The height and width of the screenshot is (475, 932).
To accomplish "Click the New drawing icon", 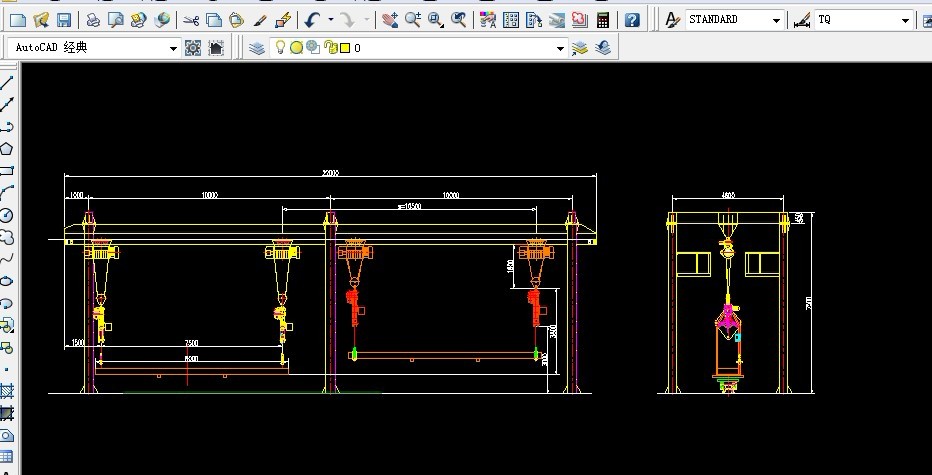I will click(17, 20).
